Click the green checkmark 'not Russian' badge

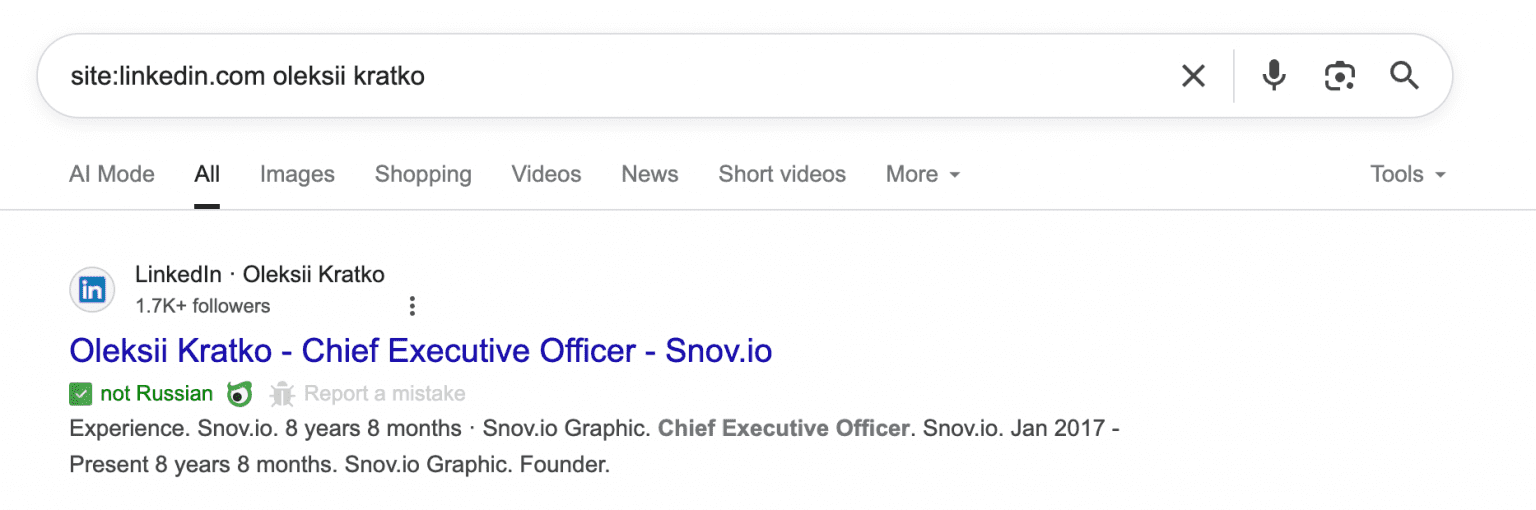81,394
